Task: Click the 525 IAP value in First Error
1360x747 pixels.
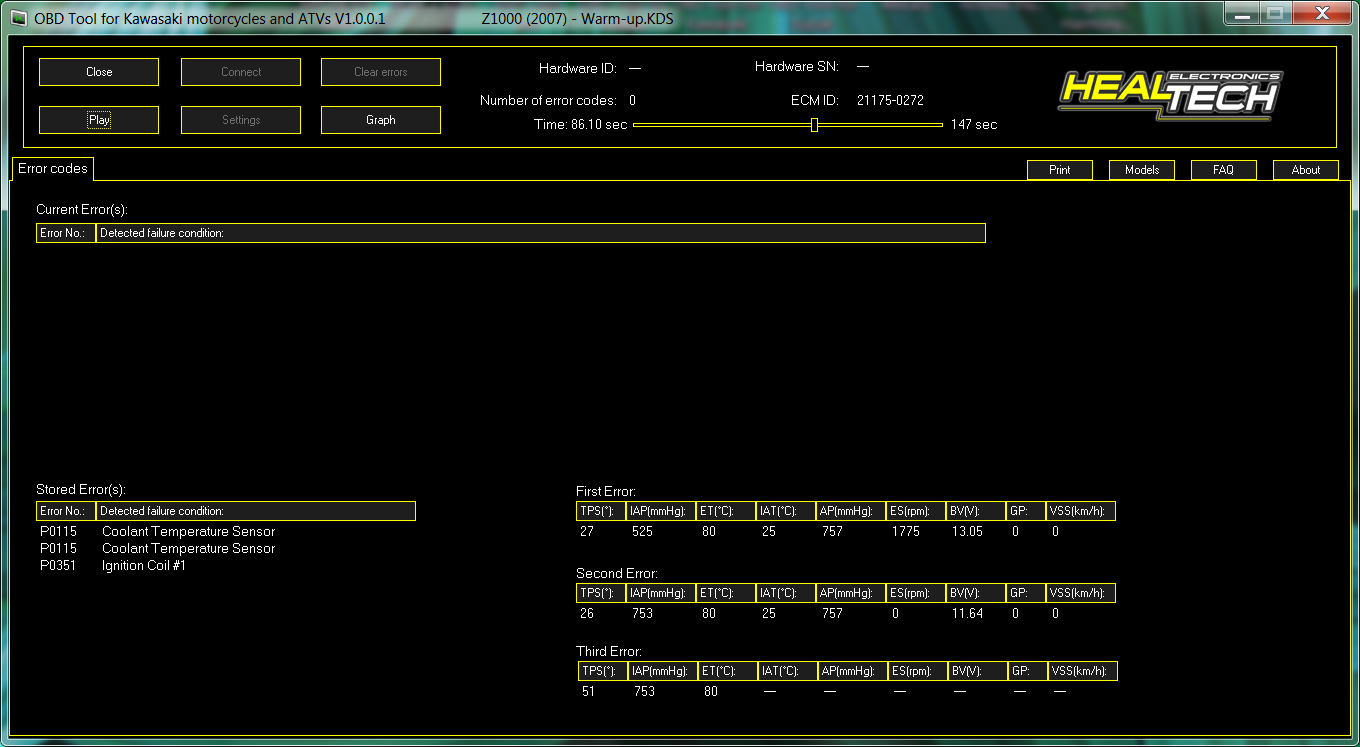Action: tap(642, 532)
